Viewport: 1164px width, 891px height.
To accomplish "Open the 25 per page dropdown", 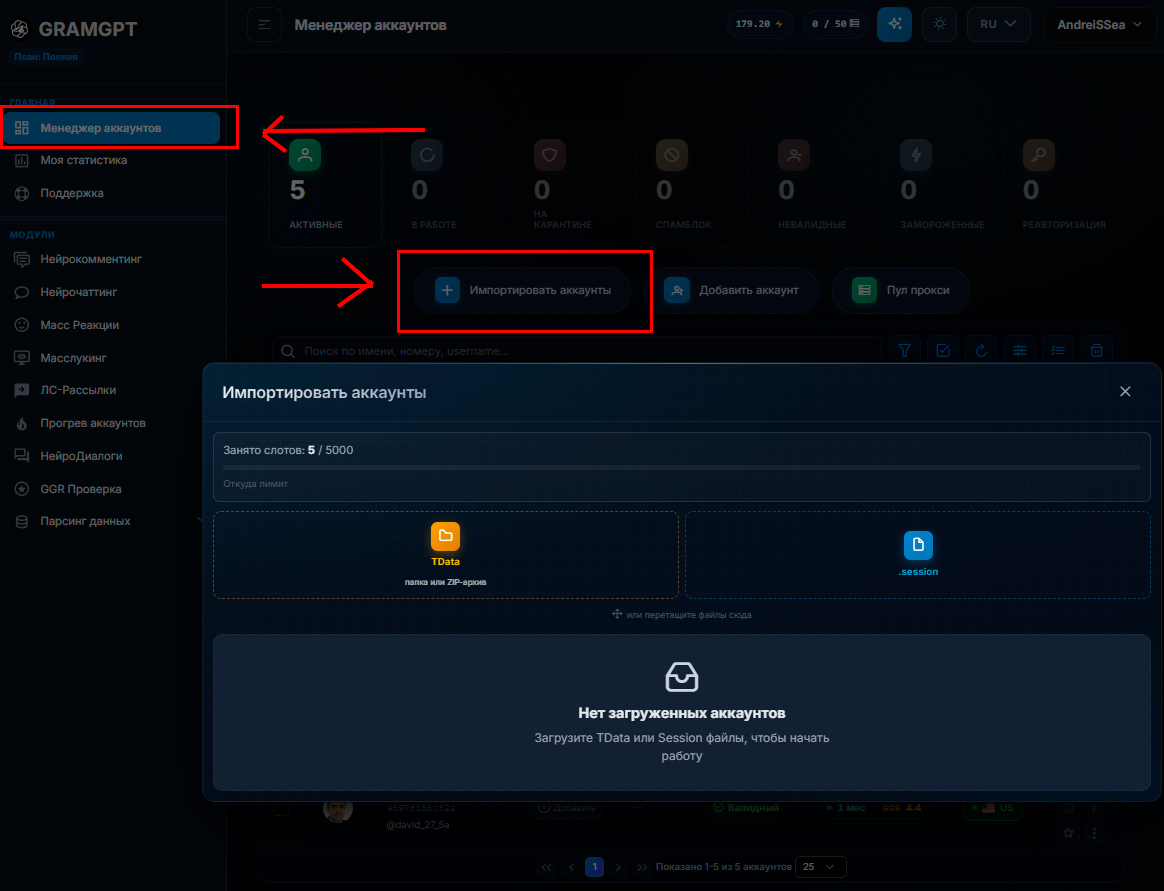I will (x=820, y=866).
